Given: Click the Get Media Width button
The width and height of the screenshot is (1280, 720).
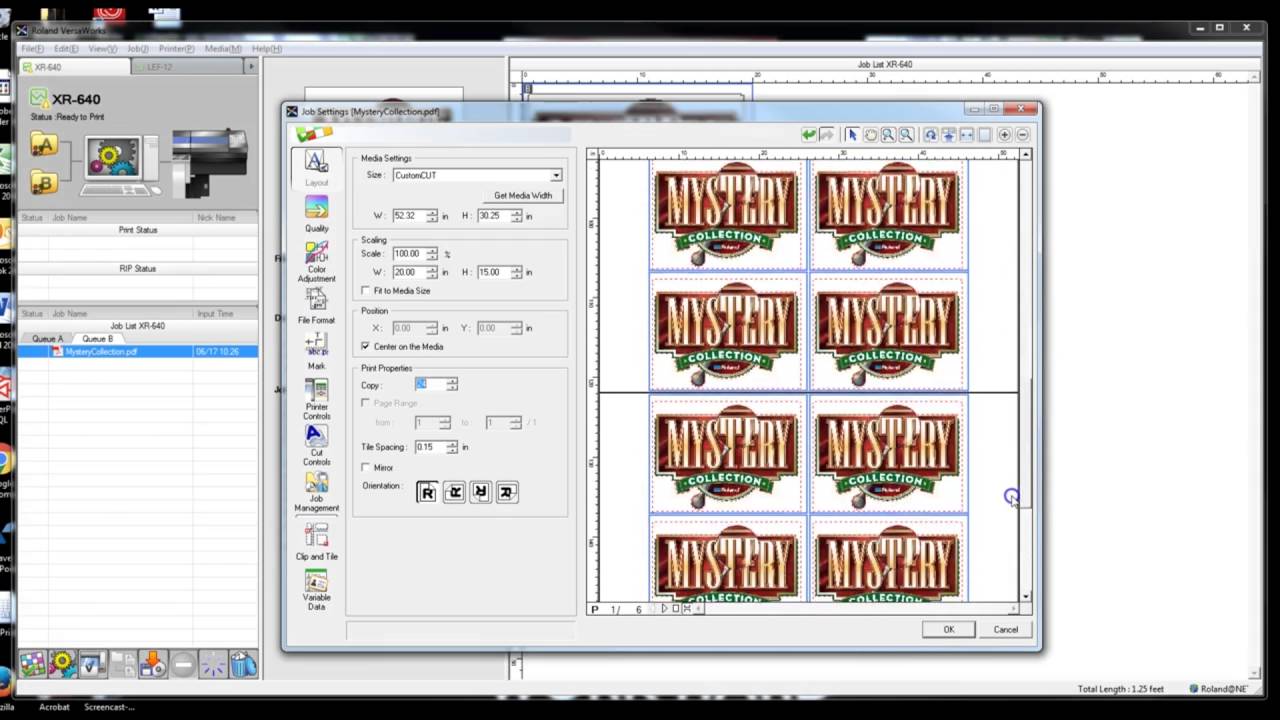Looking at the screenshot, I should click(x=523, y=196).
